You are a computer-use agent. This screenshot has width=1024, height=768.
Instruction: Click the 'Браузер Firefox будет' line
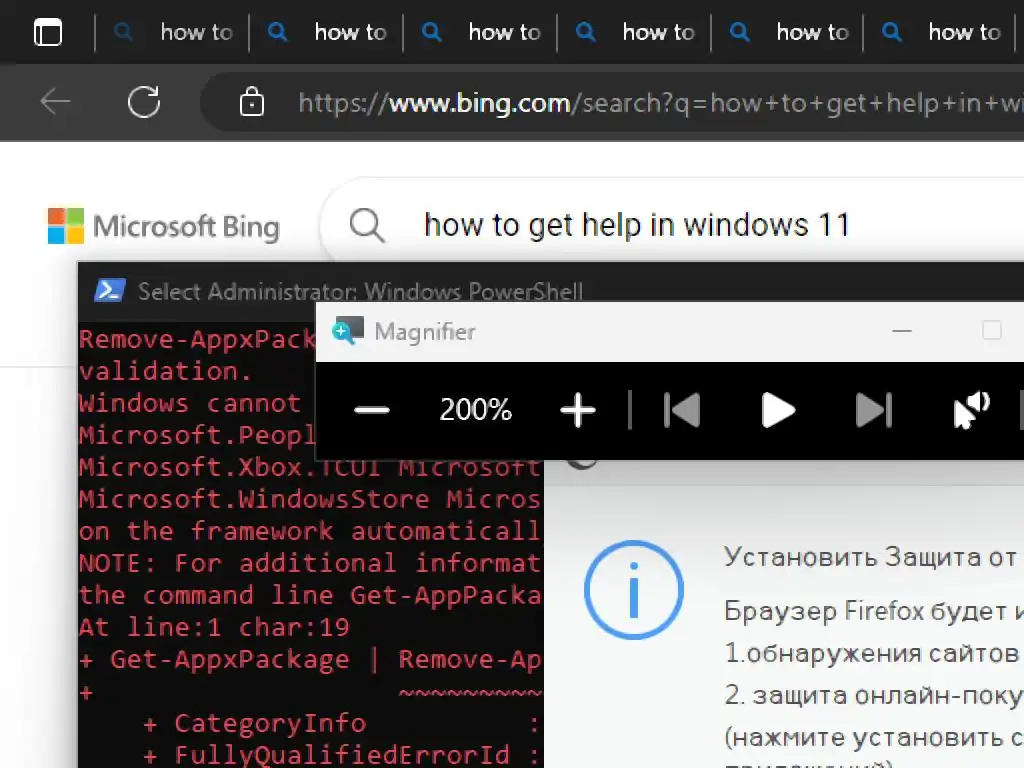(874, 611)
